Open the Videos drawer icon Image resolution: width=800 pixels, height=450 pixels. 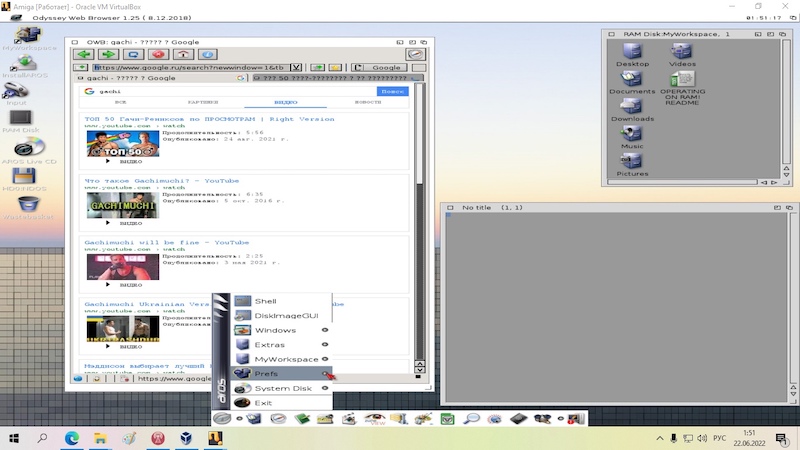pos(682,51)
